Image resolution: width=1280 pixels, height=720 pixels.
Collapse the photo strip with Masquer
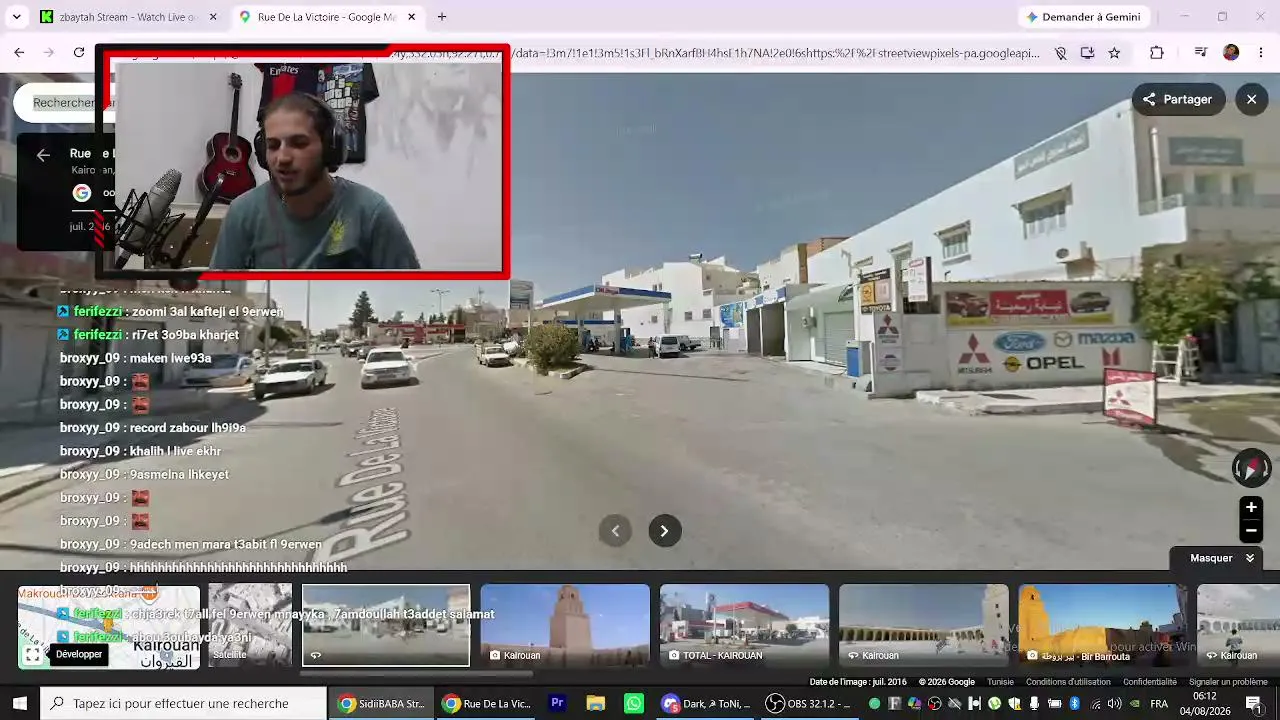point(1222,558)
